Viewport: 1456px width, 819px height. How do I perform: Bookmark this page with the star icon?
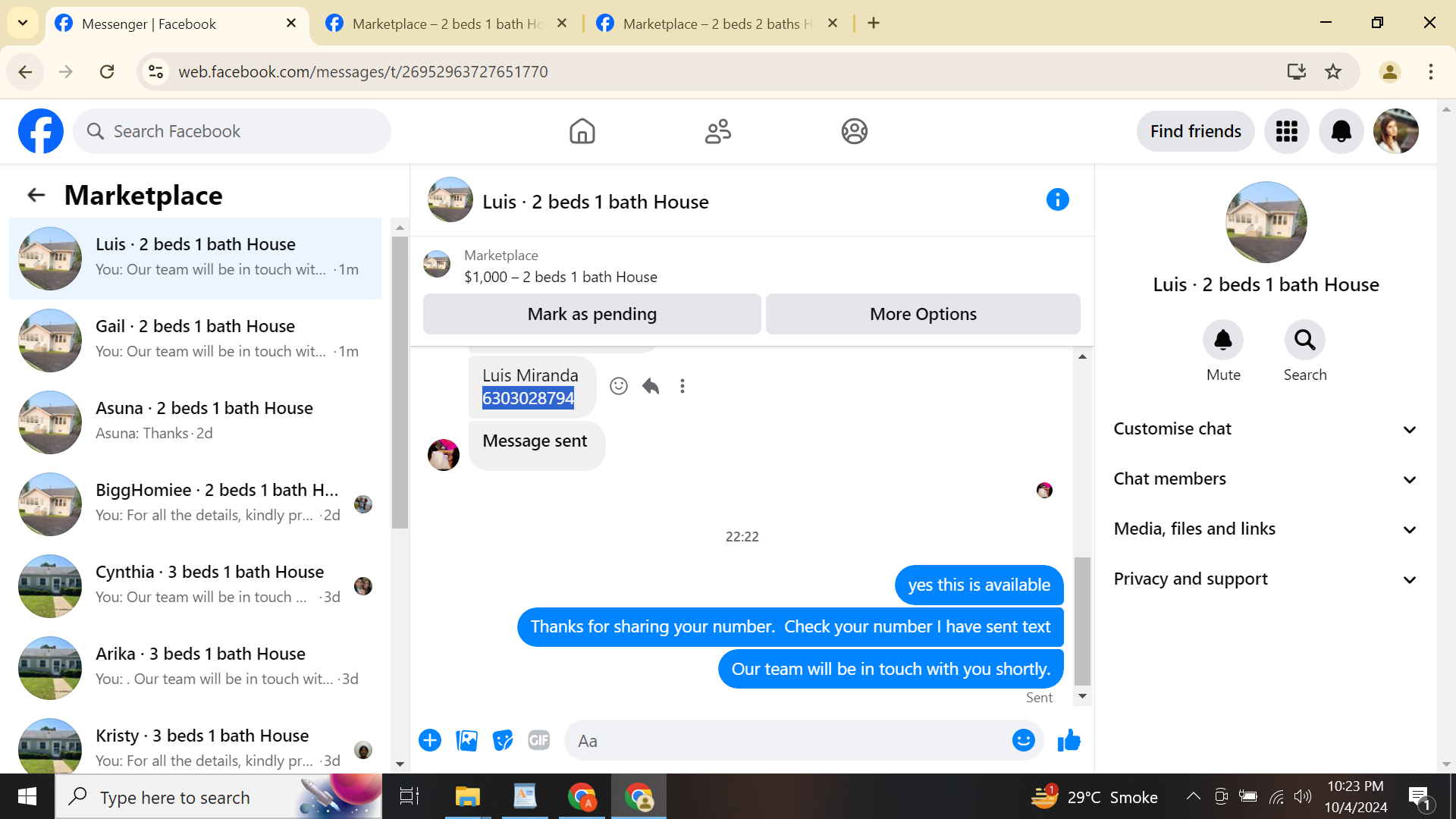1333,71
